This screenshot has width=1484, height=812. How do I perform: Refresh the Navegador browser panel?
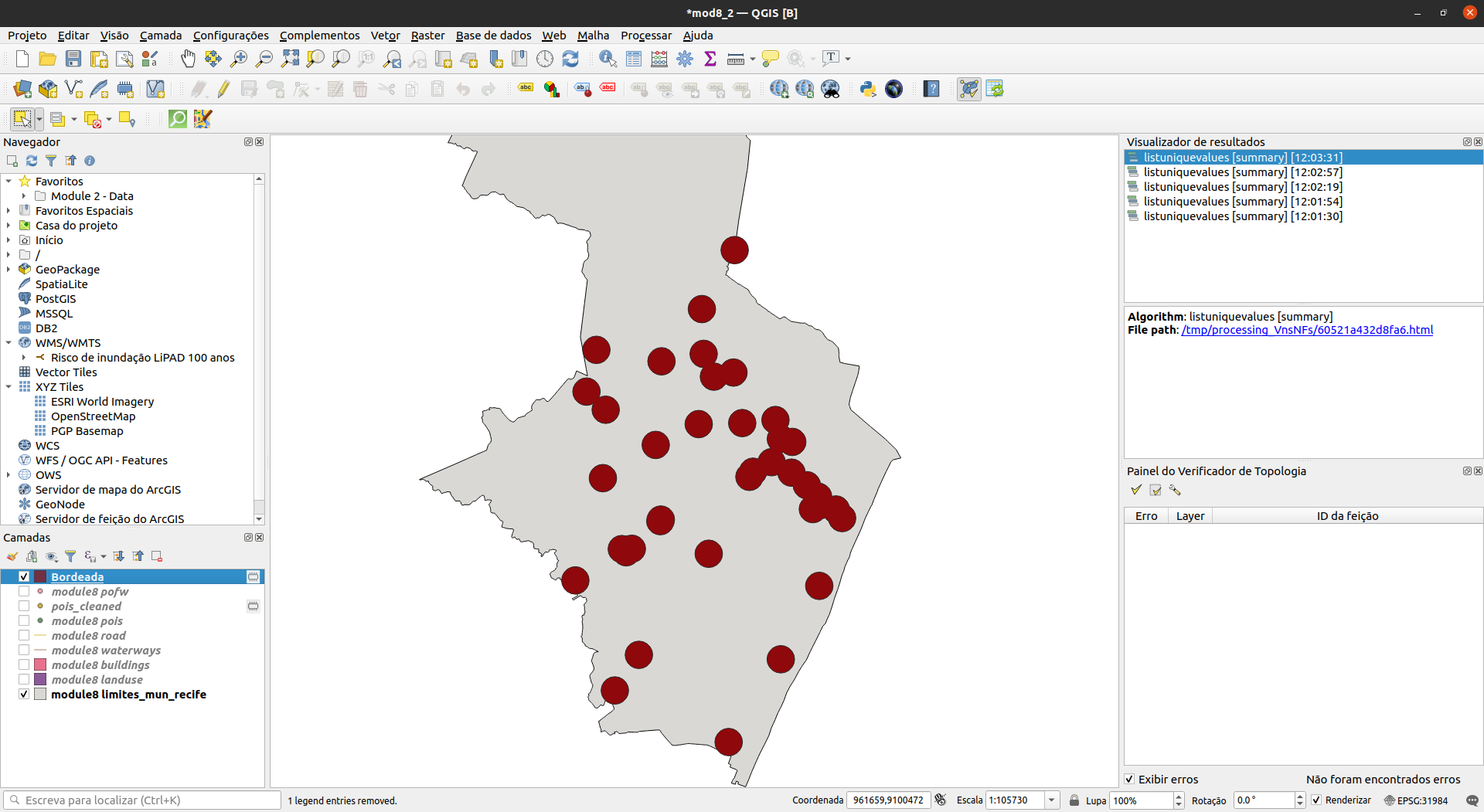(x=32, y=161)
